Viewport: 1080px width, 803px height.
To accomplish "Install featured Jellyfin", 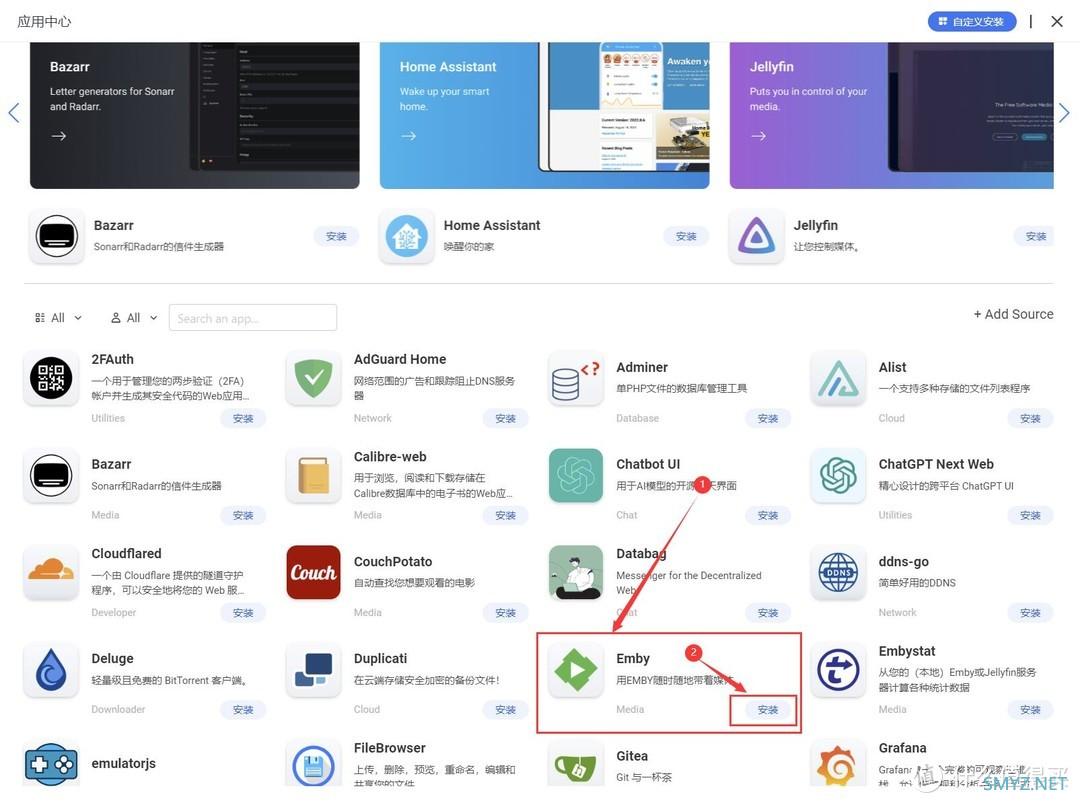I will point(1035,236).
